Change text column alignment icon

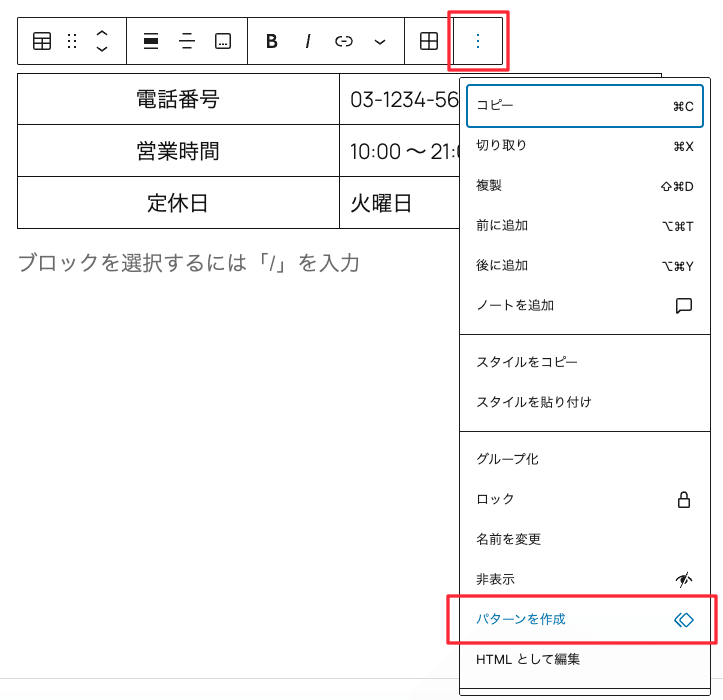[187, 42]
